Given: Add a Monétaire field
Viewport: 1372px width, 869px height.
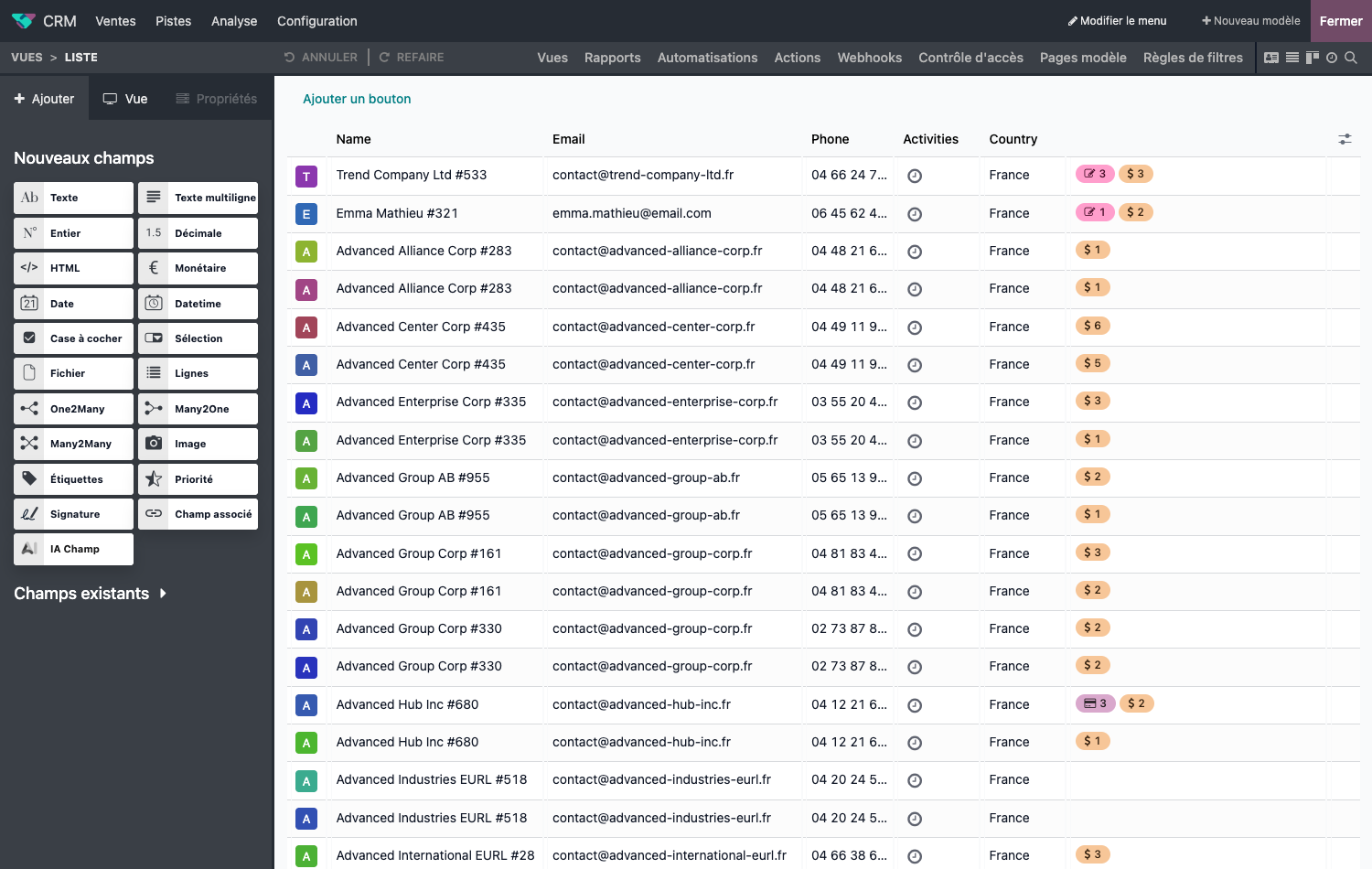Looking at the screenshot, I should [x=198, y=268].
